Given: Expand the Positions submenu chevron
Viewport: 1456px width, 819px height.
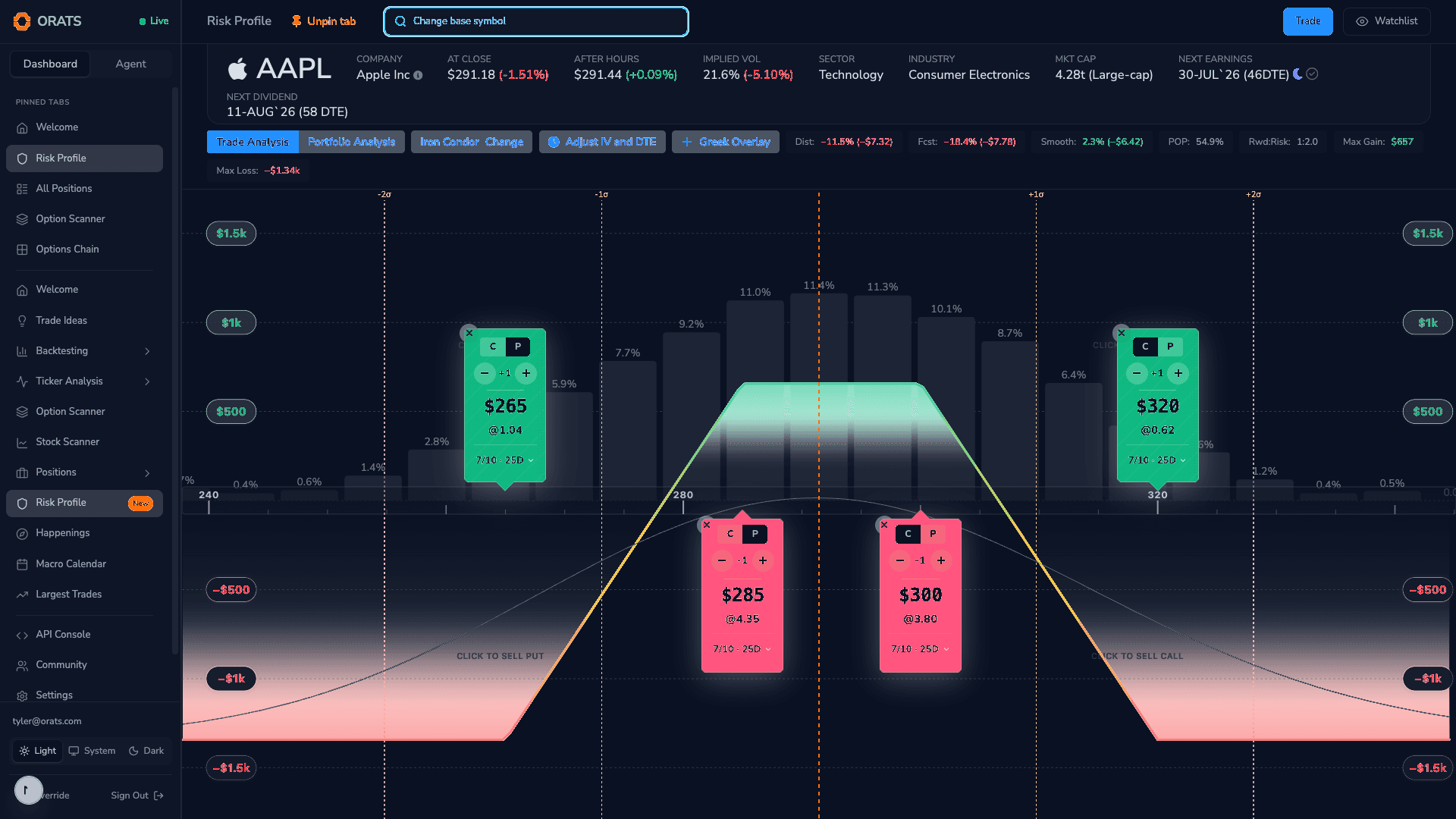Looking at the screenshot, I should point(147,472).
